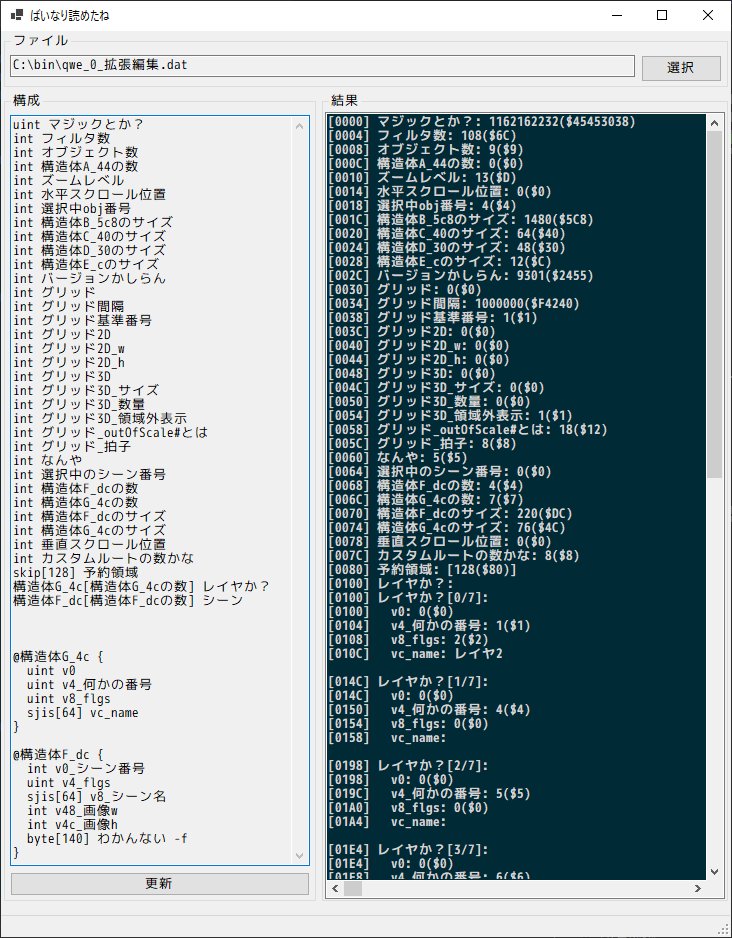Image resolution: width=732 pixels, height=938 pixels.
Task: Click line 'sjis[64] vc_name' in 構成
Action: [x=83, y=712]
